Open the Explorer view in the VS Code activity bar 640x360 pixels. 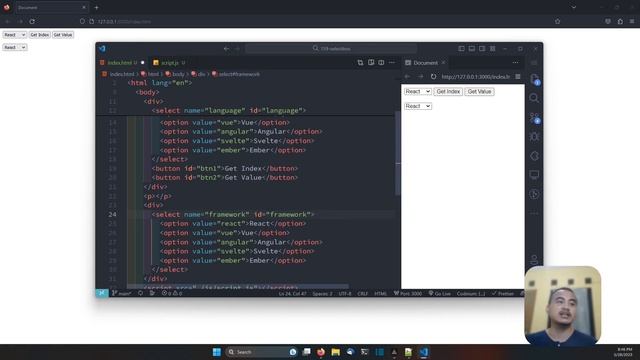[x=534, y=79]
